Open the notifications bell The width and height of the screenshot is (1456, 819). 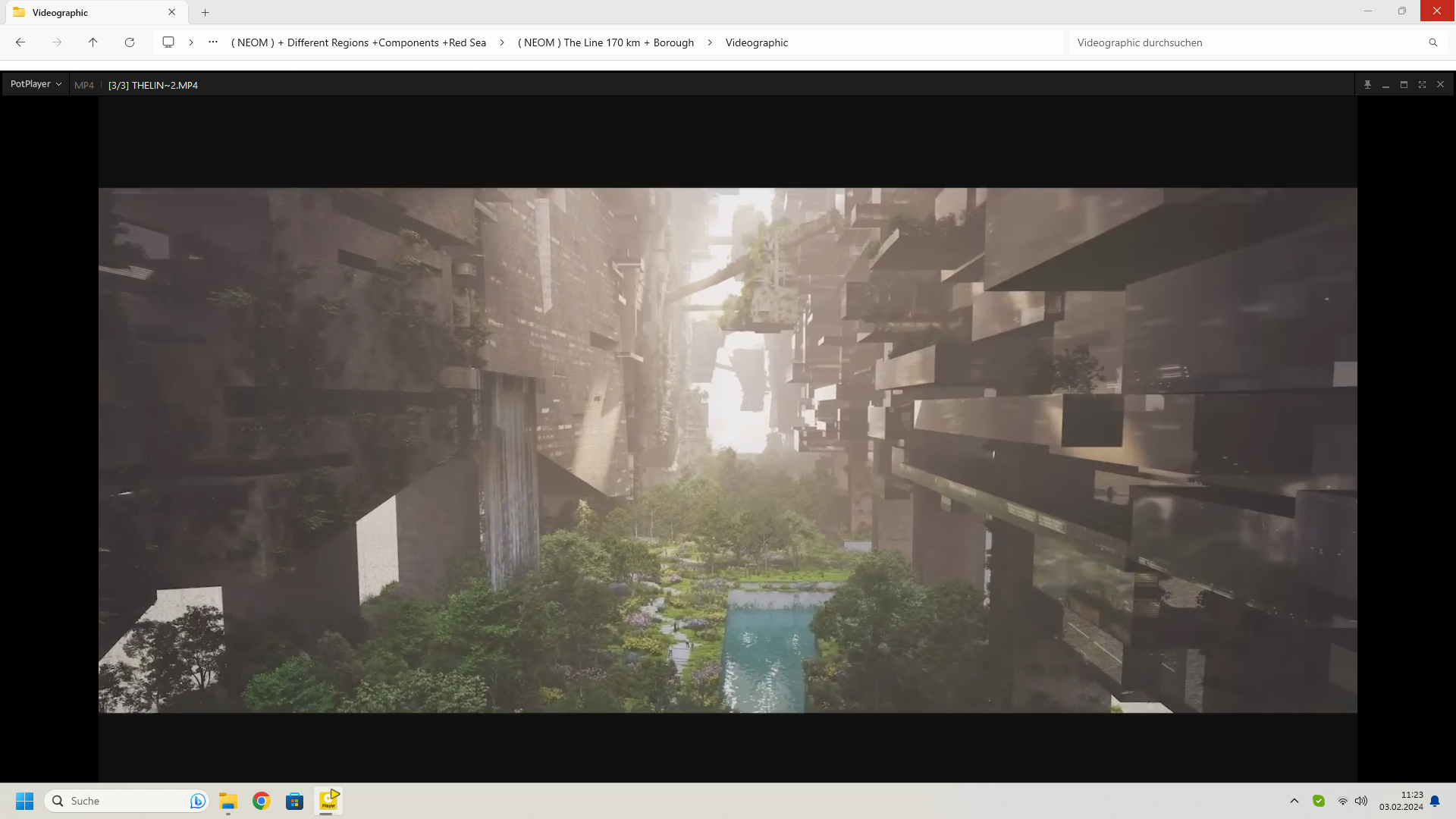(1435, 801)
